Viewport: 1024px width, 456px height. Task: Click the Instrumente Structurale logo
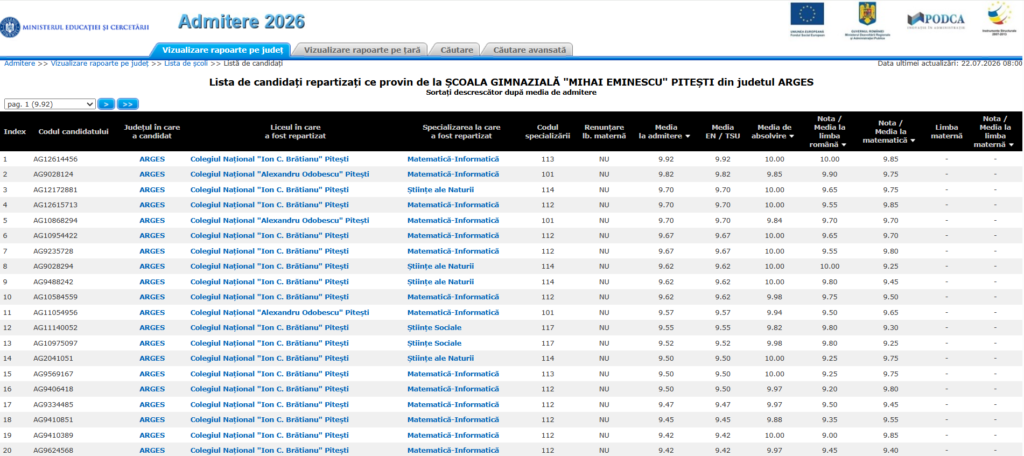point(999,18)
